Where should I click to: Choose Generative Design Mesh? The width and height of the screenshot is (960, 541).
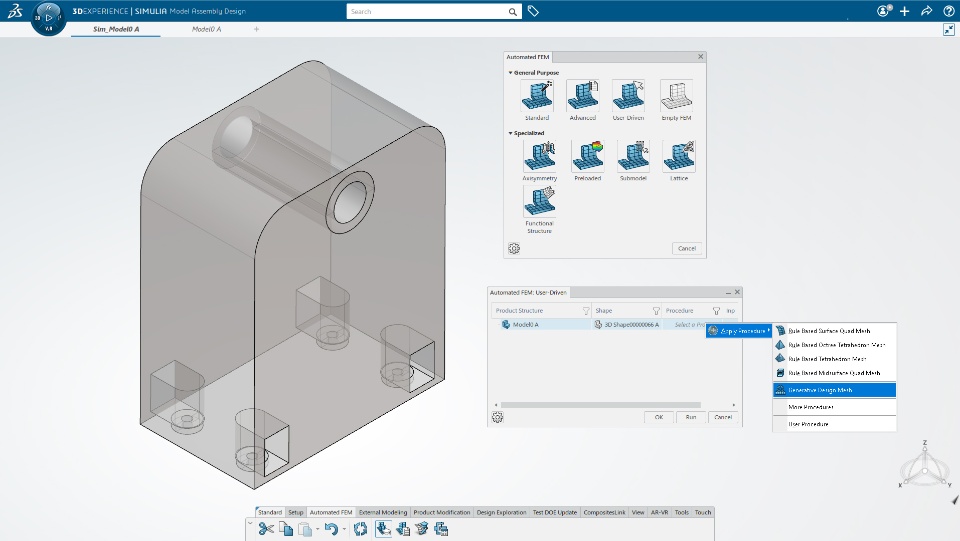(x=834, y=390)
